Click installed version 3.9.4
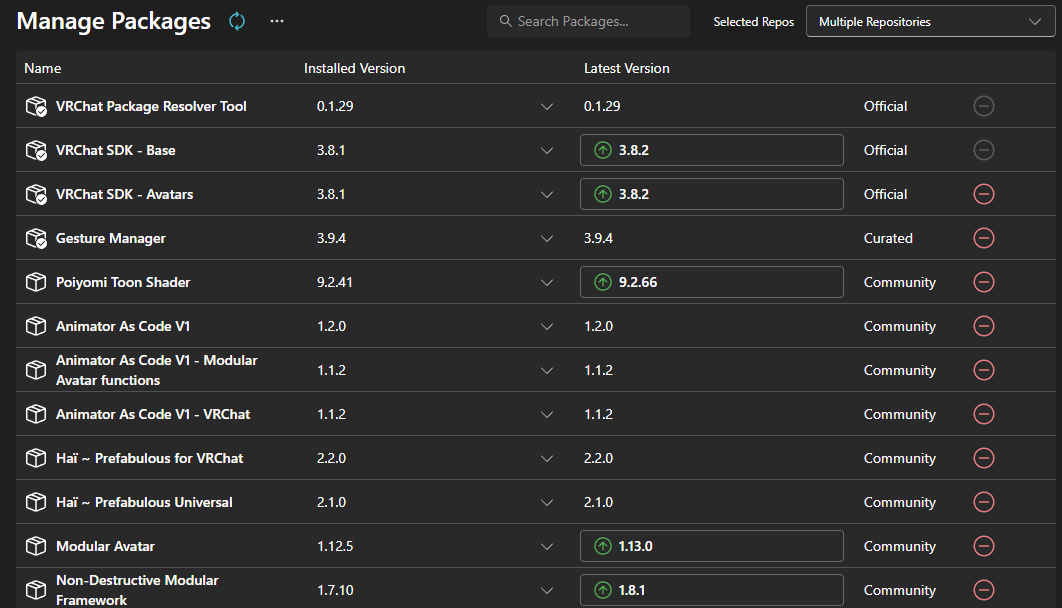 [x=331, y=238]
